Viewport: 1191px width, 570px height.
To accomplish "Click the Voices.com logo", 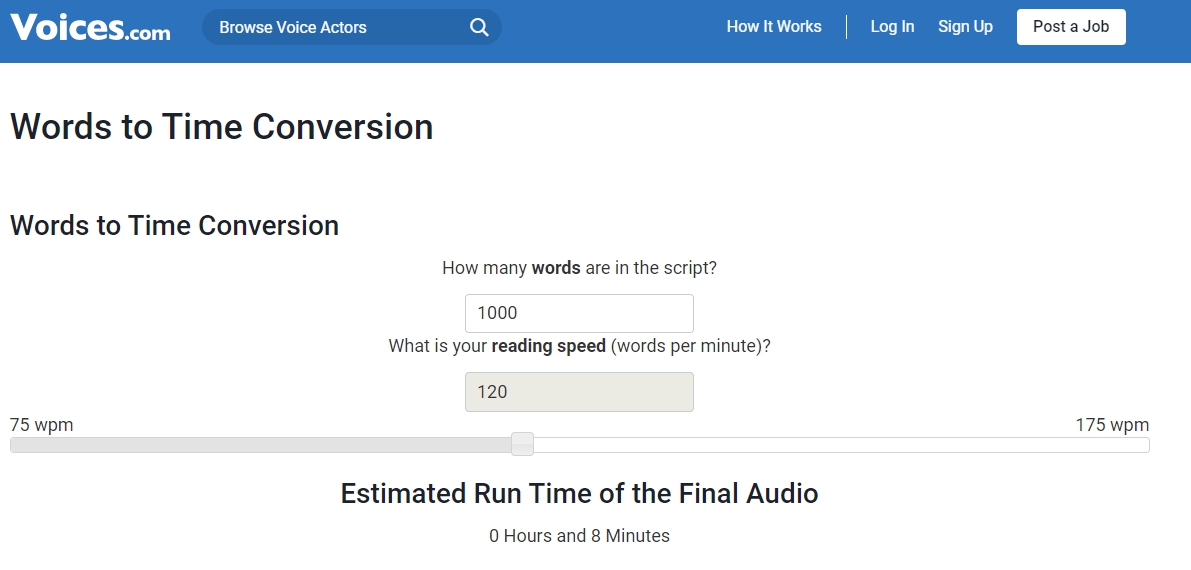I will coord(90,27).
